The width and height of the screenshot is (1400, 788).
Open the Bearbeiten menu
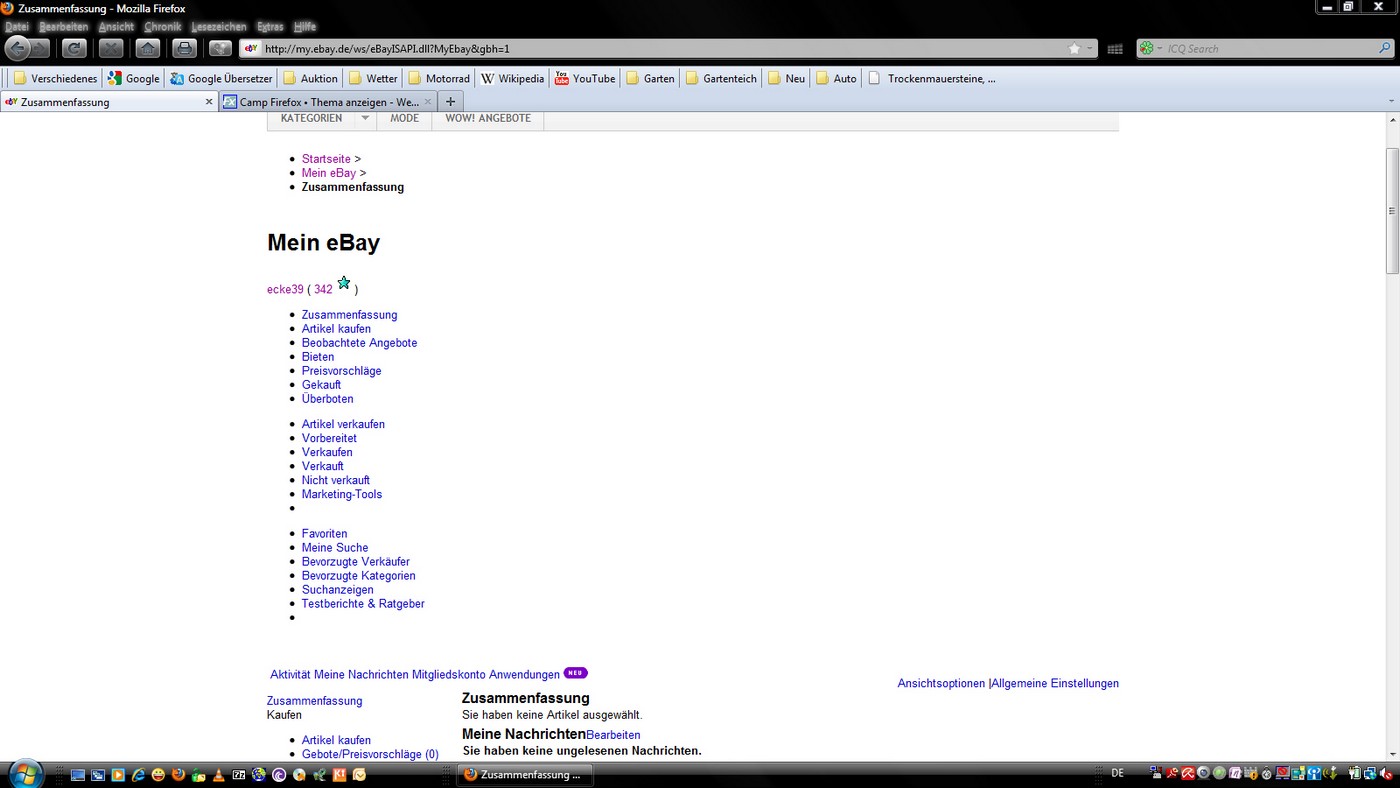64,27
